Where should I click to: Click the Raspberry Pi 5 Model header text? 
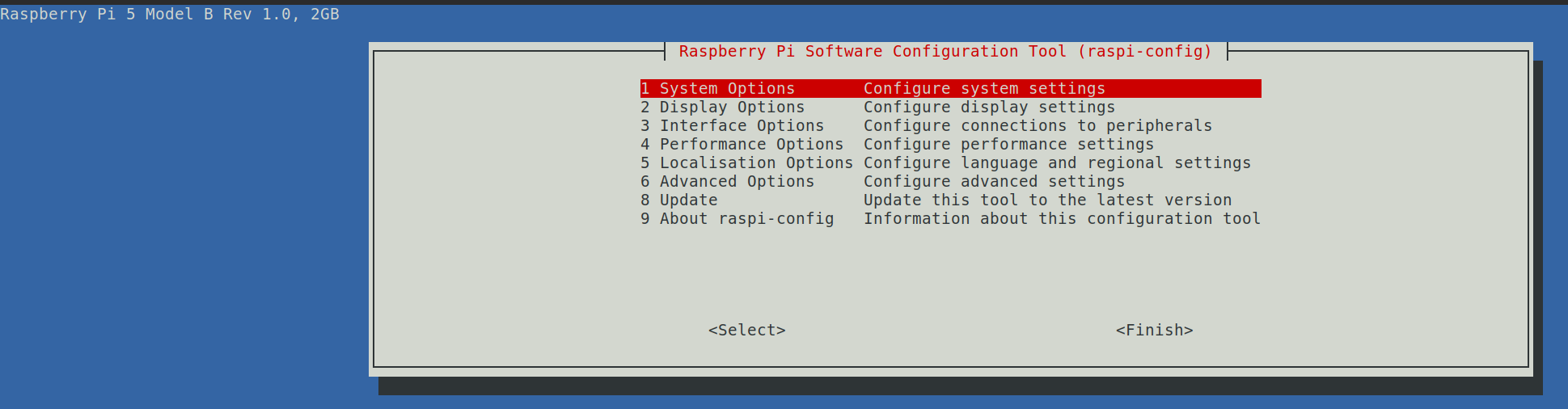[170, 15]
